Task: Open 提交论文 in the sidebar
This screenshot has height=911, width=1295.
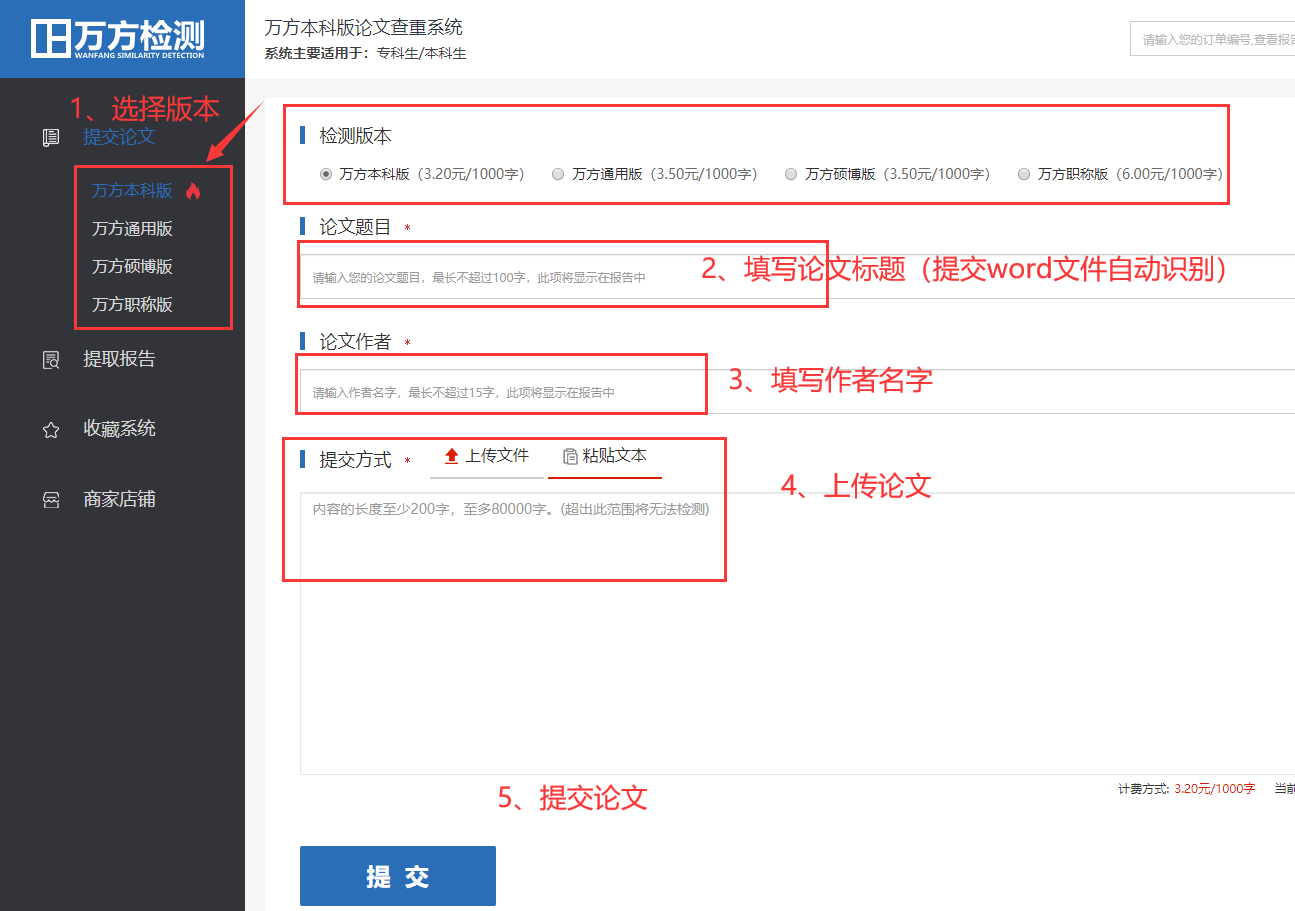Action: (x=119, y=137)
